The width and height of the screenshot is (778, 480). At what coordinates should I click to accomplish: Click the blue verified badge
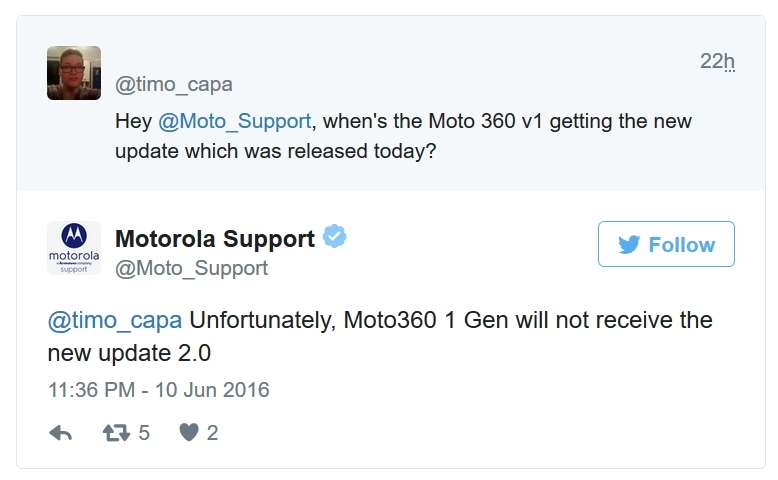[335, 236]
